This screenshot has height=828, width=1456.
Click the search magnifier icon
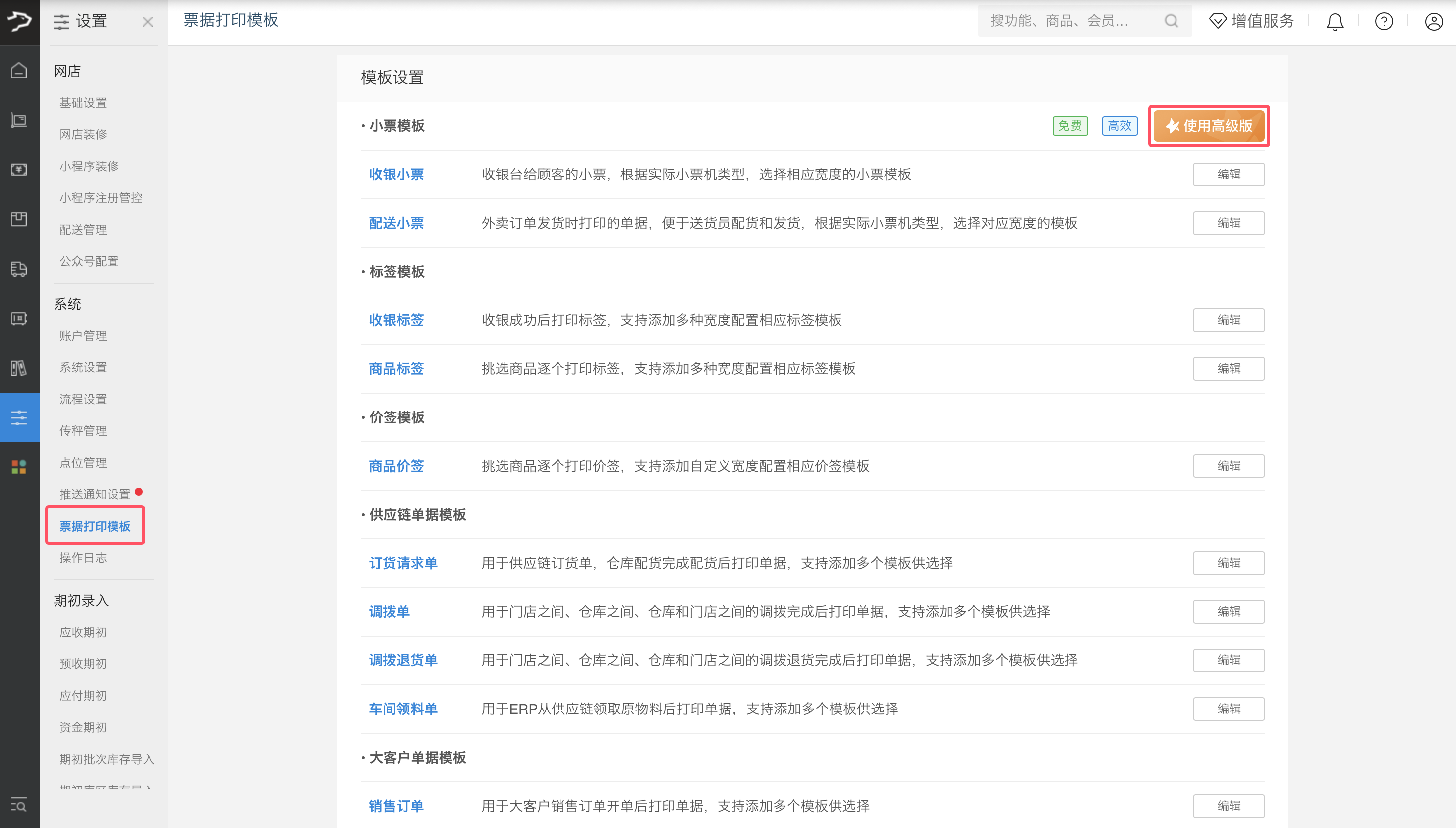1171,21
